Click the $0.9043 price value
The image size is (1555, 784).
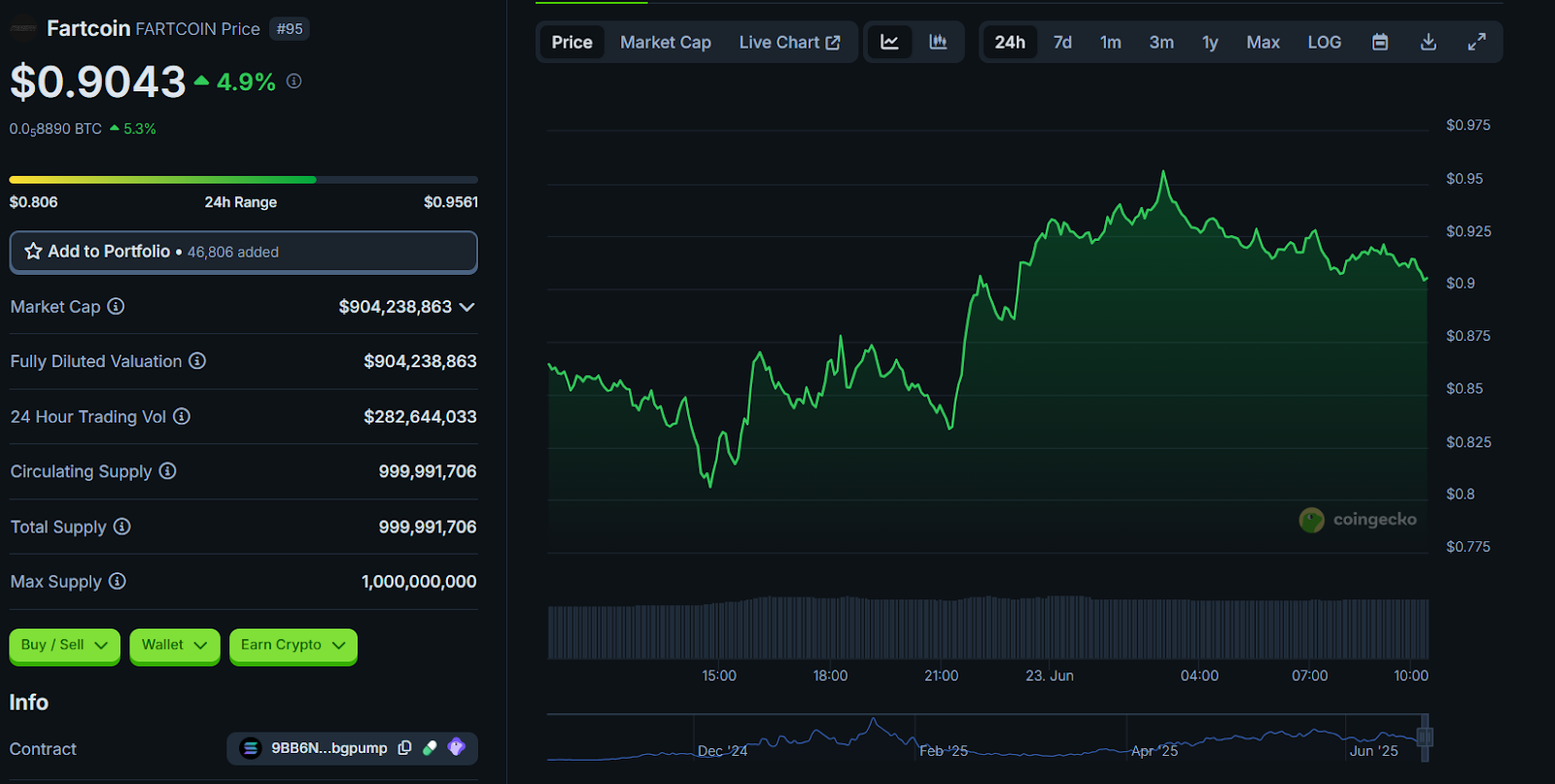97,82
